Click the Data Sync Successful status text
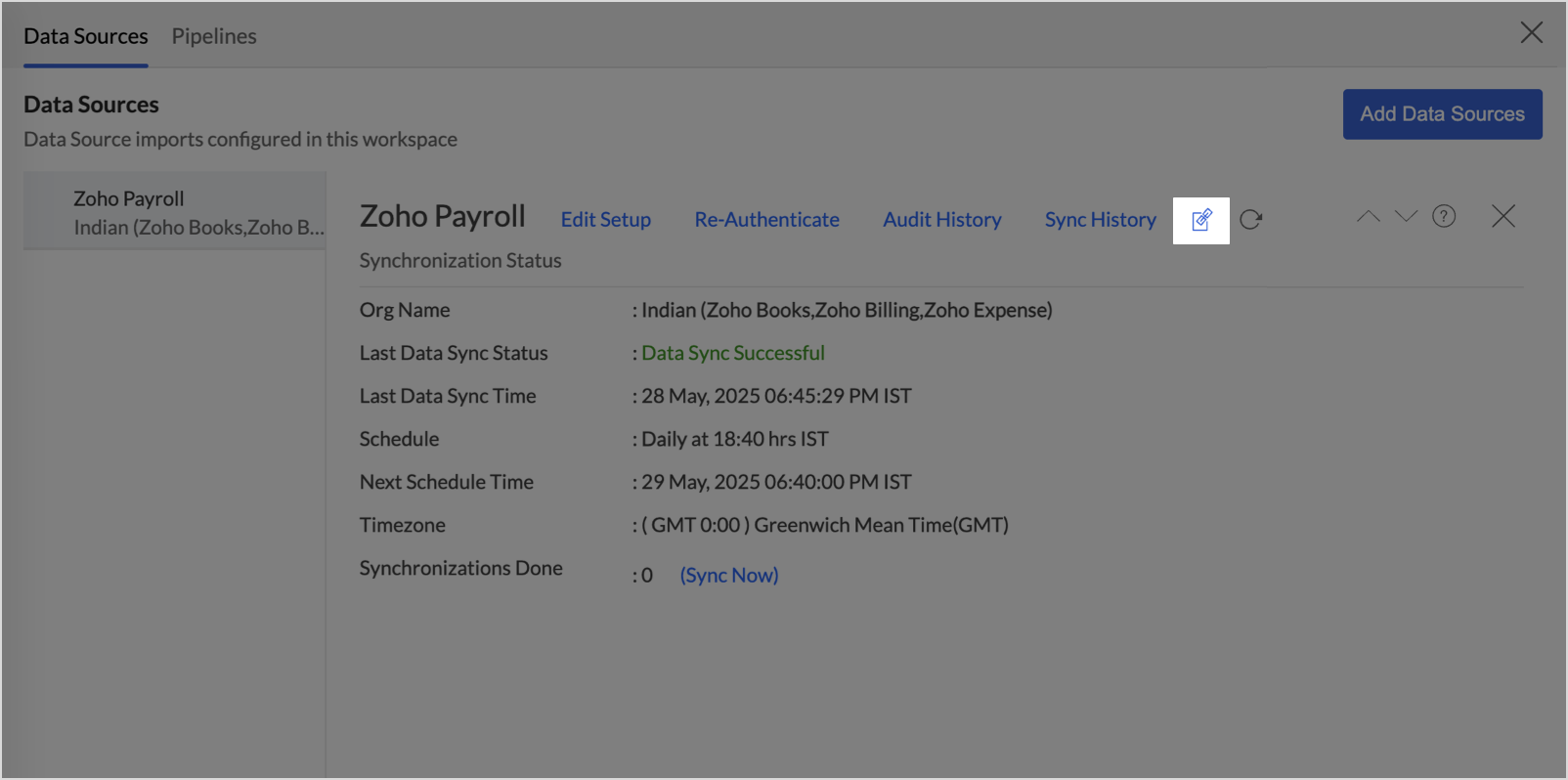Screen dimensions: 1568x780 [x=732, y=353]
